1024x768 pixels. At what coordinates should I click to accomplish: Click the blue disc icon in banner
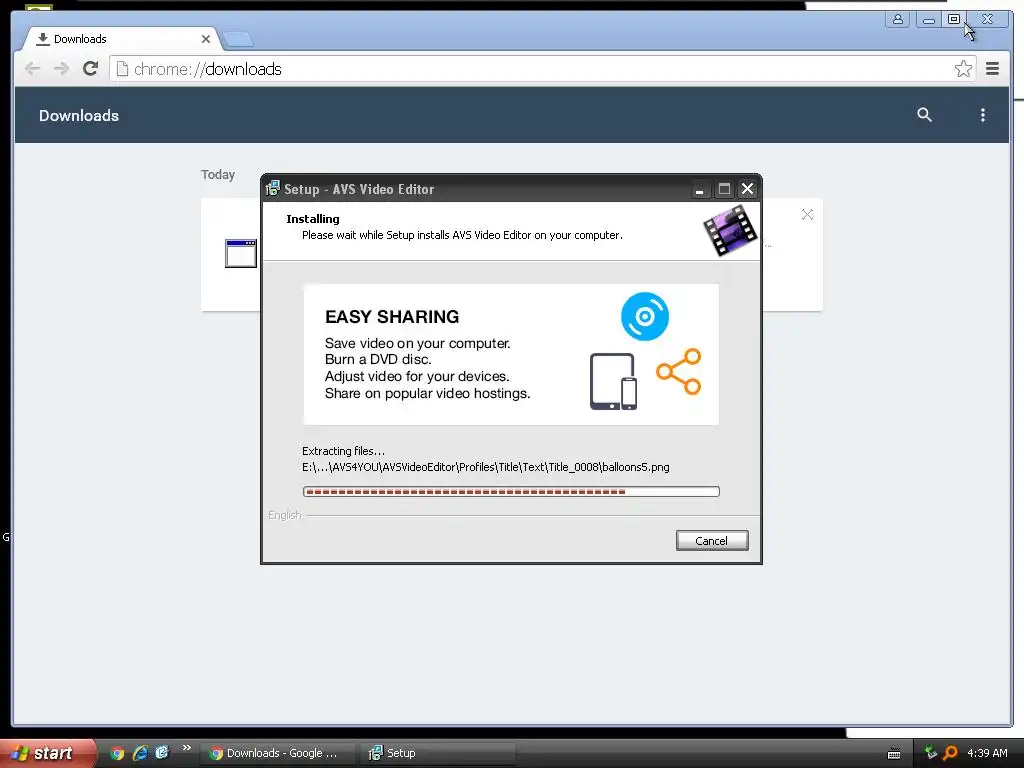[645, 317]
